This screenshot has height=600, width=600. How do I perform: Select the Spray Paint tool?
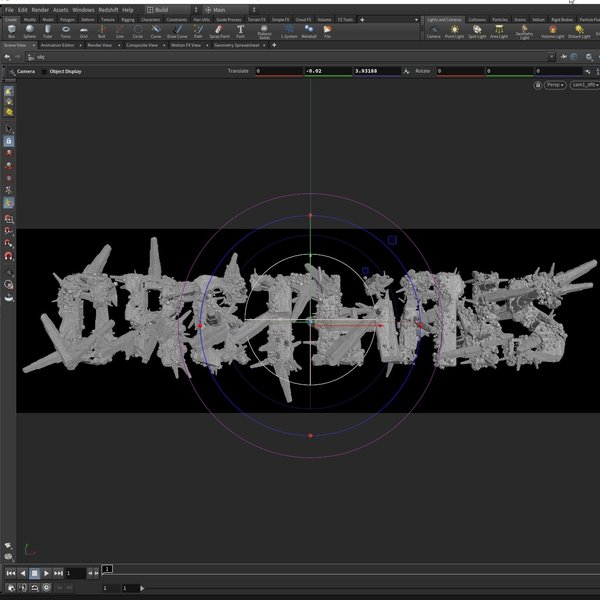219,31
